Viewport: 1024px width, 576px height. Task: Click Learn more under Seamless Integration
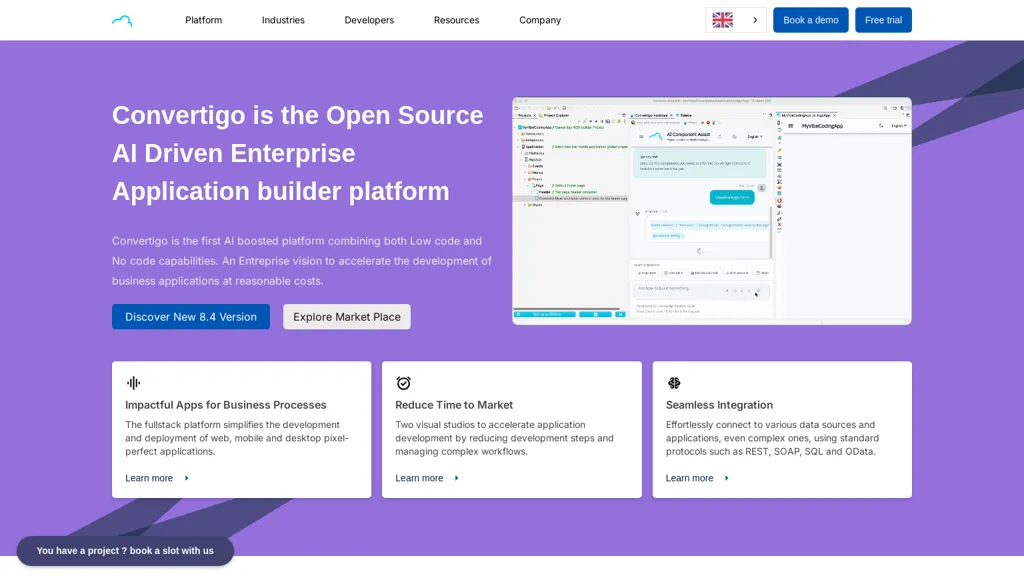click(x=690, y=478)
